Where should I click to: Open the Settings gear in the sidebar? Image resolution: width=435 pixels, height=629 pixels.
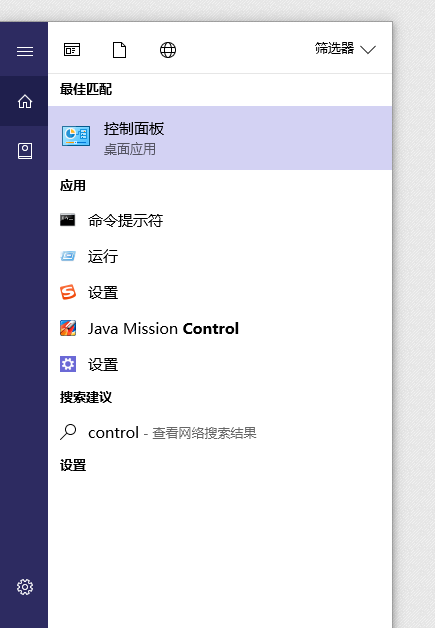(x=24, y=587)
